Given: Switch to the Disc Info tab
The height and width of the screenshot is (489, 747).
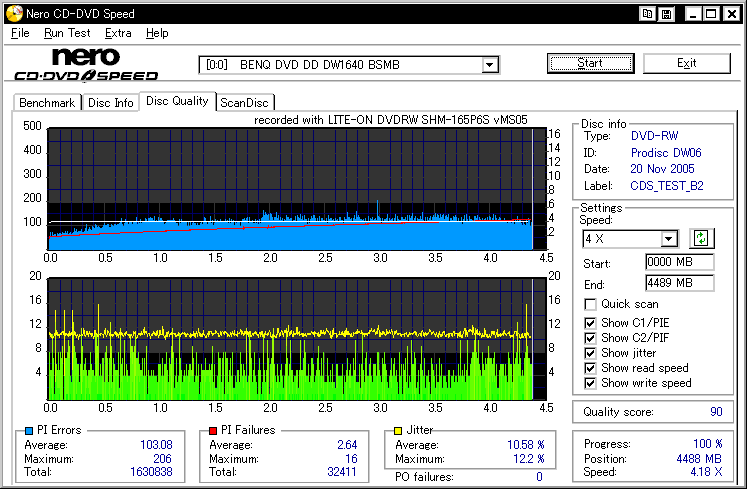Looking at the screenshot, I should click(110, 102).
